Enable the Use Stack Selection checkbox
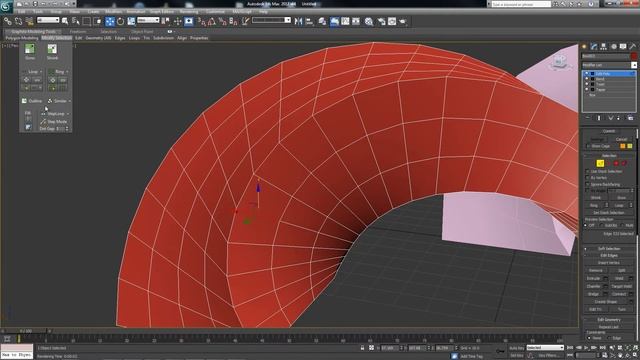This screenshot has height=360, width=640. (x=588, y=171)
